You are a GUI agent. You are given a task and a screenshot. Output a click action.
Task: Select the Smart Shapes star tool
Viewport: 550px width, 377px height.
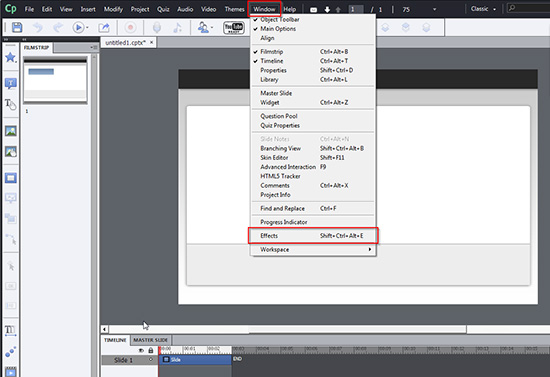tap(11, 57)
